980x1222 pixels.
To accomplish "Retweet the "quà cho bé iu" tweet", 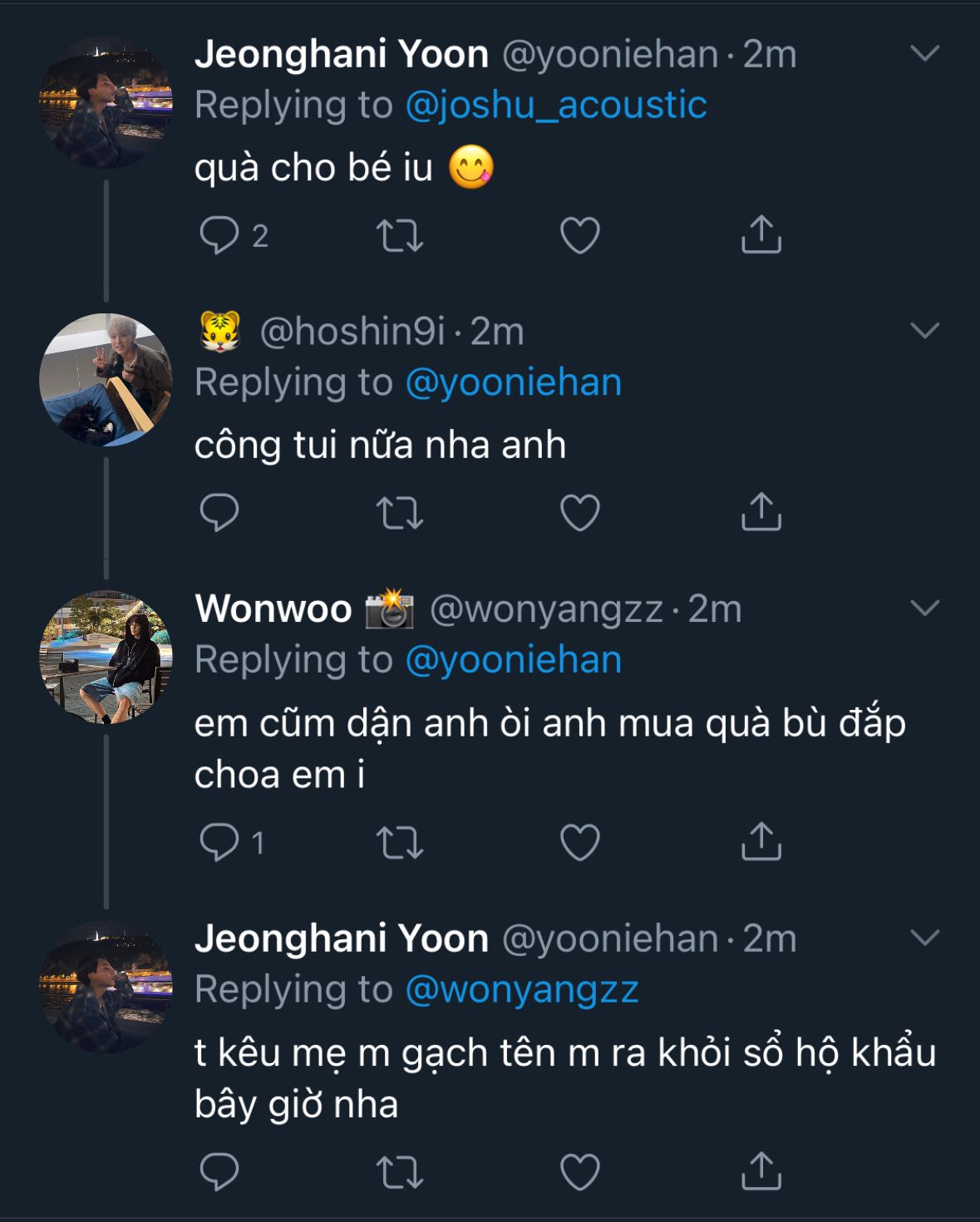I will coord(400,235).
